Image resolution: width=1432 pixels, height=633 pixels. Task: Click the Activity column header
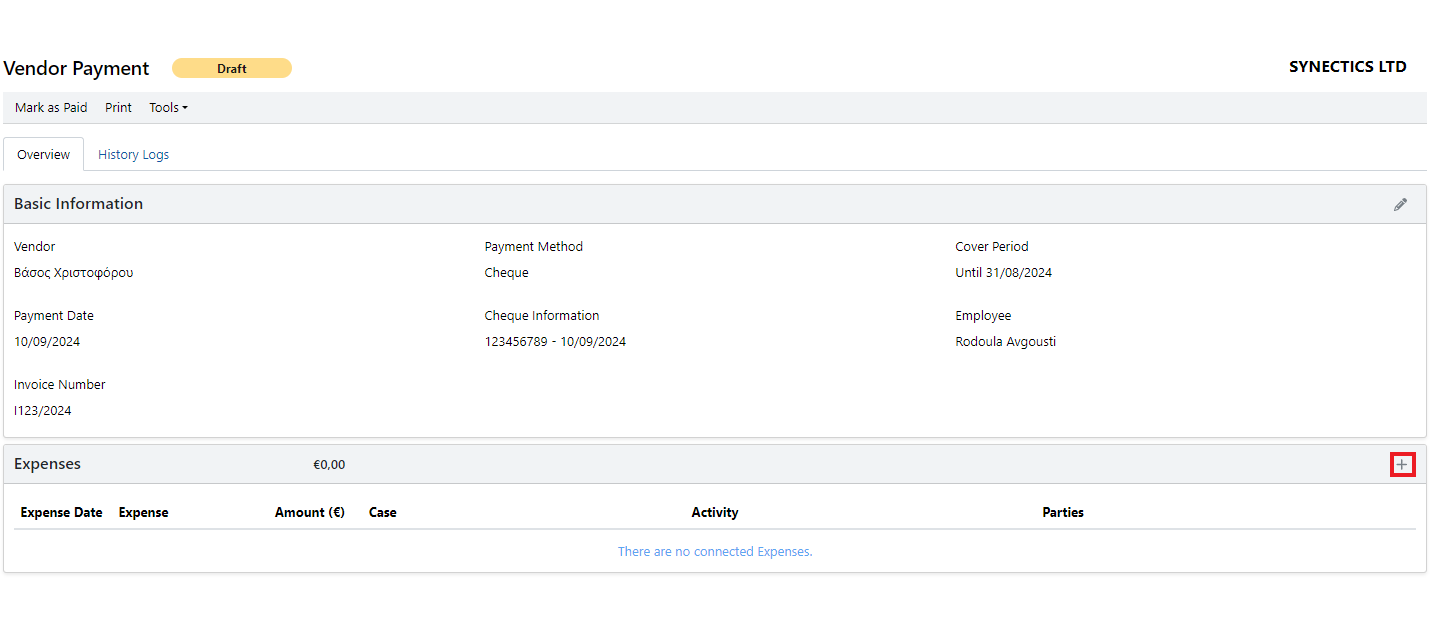click(714, 512)
